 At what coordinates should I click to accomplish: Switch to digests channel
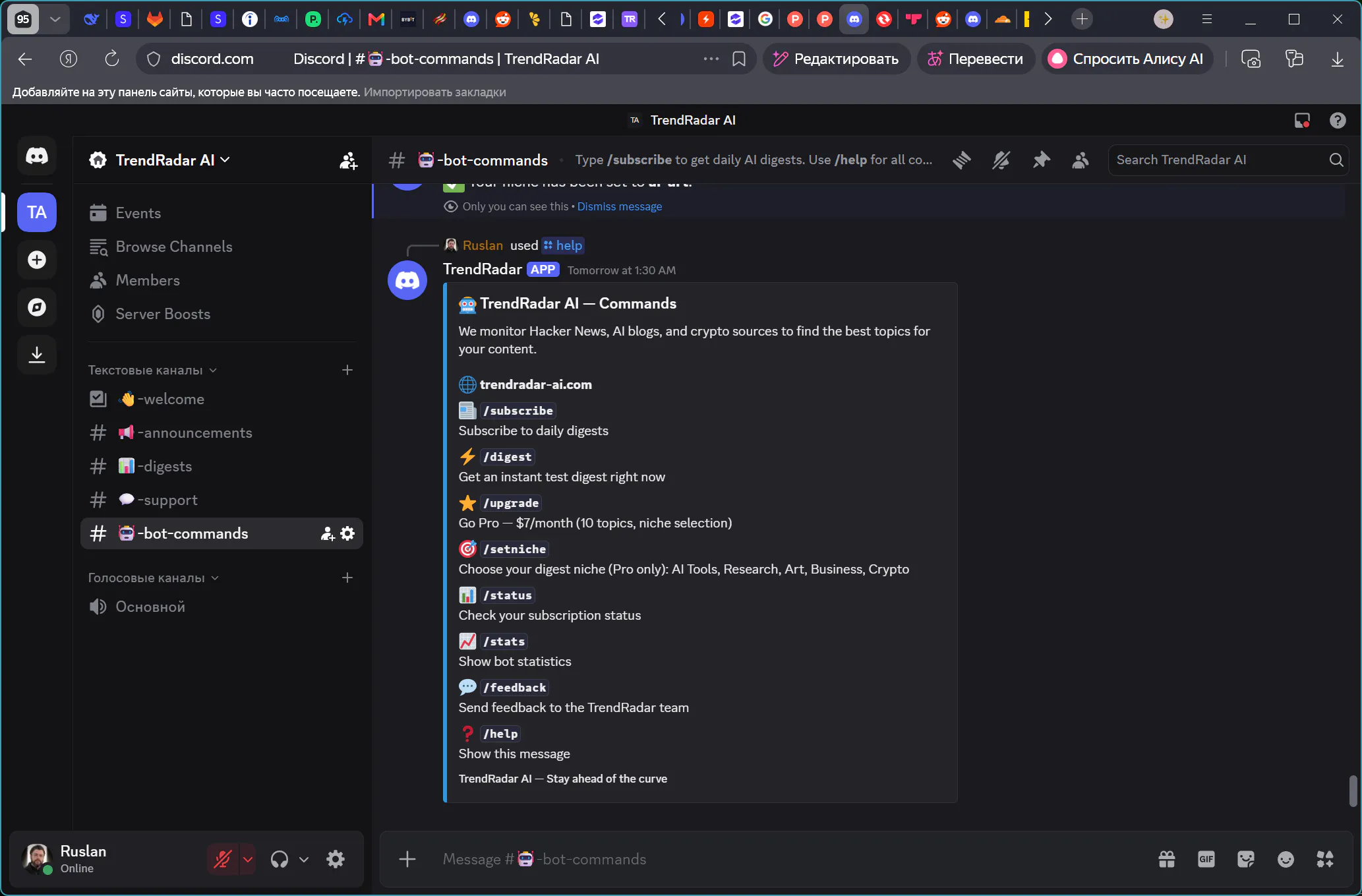222,466
